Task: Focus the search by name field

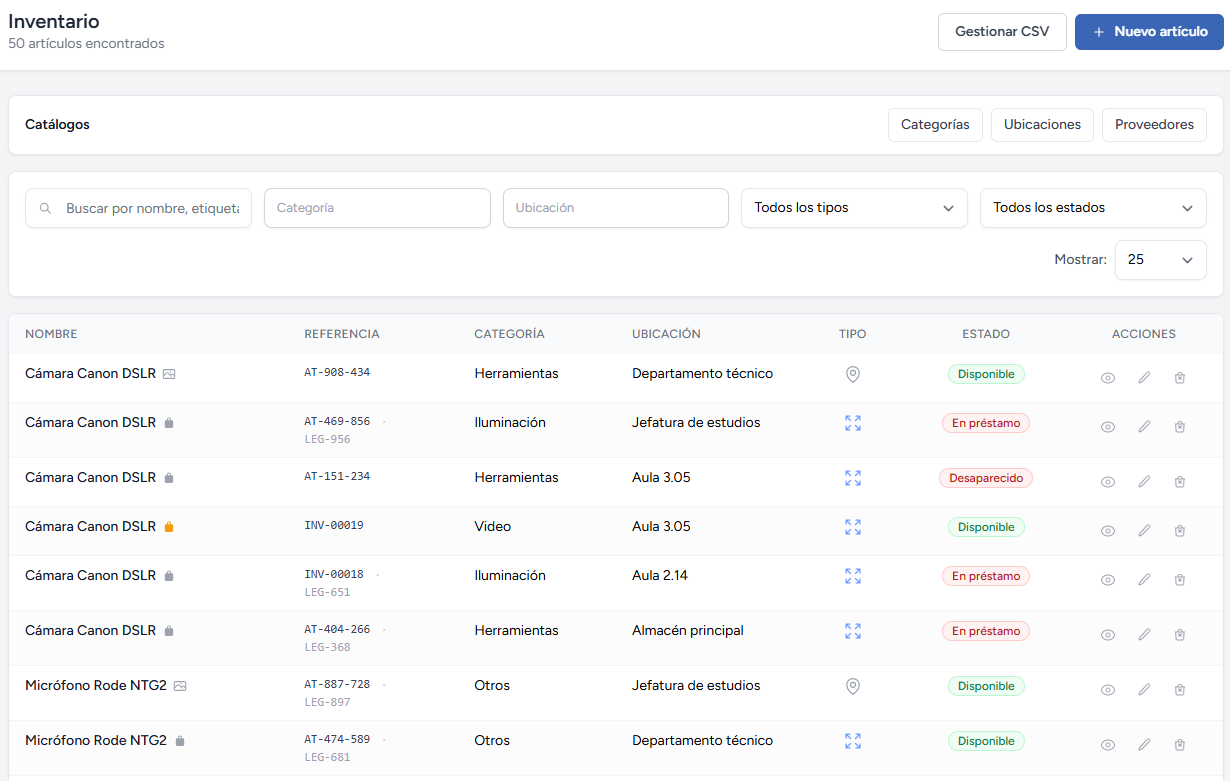Action: coord(138,208)
